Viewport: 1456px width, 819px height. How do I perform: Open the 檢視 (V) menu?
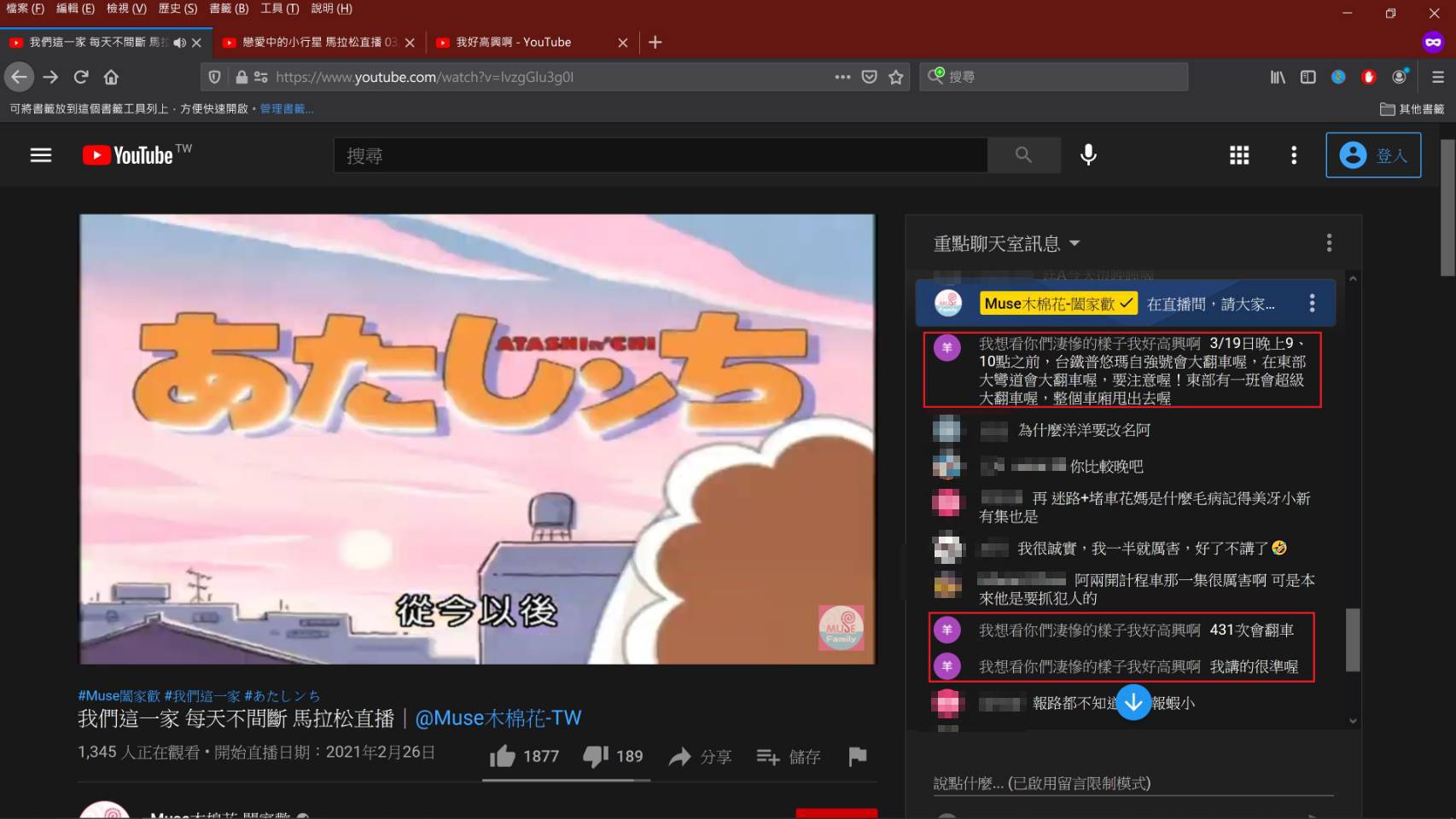tap(126, 9)
